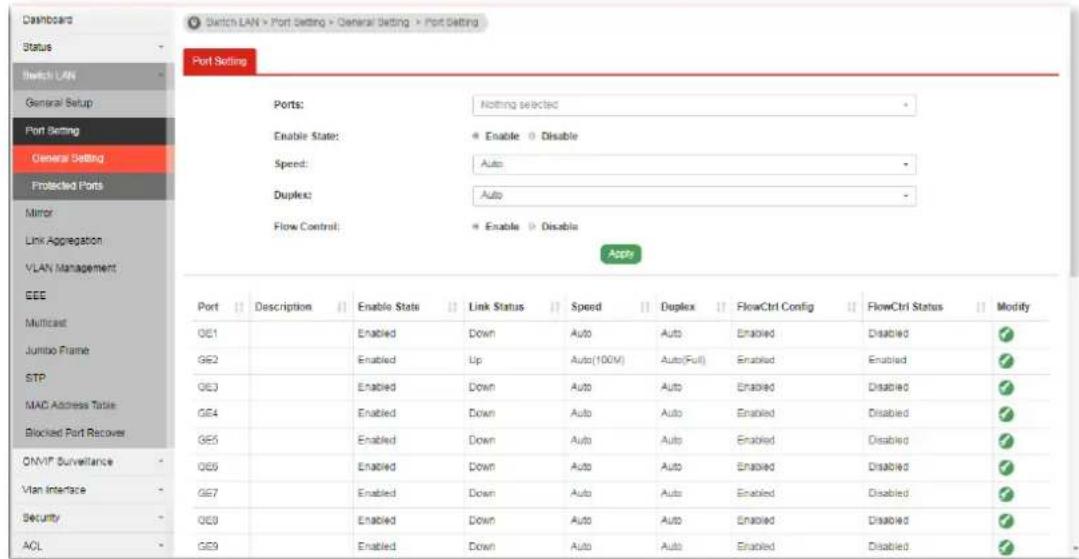Open the Speed dropdown
The height and width of the screenshot is (559, 1079).
tap(694, 166)
